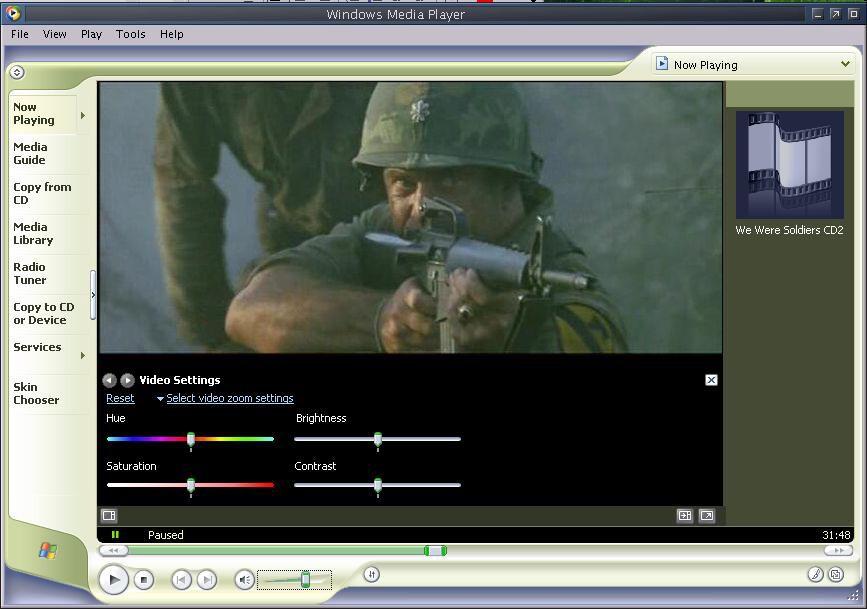Open the Skin Chooser tab

42,393
